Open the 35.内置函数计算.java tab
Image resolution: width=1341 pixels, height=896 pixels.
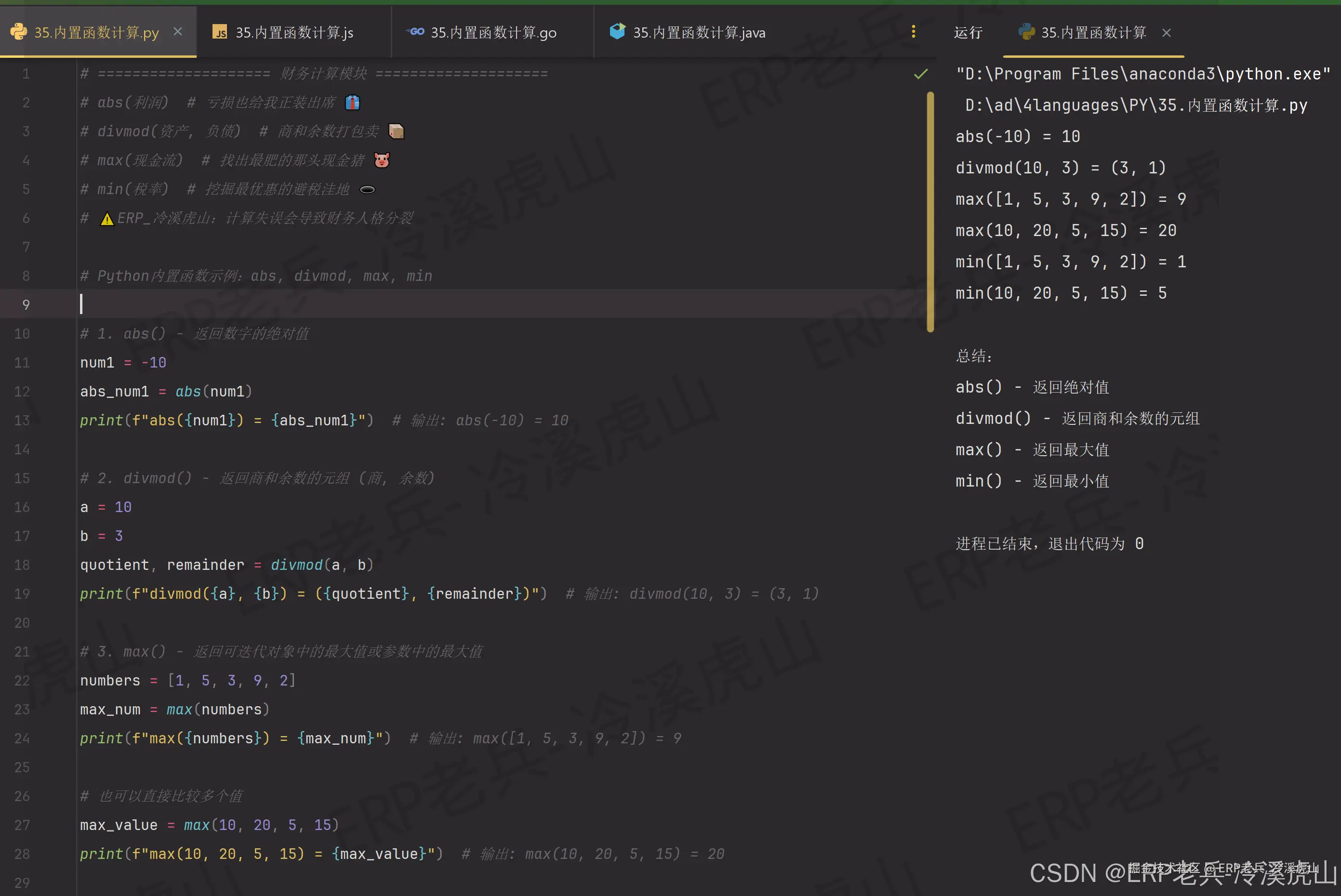click(699, 33)
